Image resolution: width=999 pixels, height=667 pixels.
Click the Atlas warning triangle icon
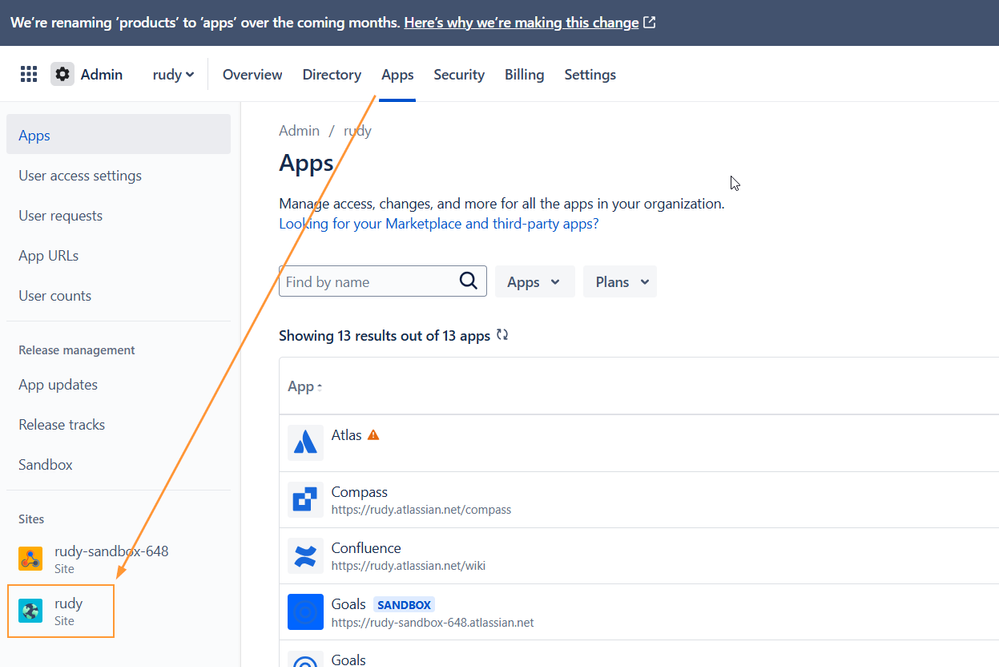click(373, 435)
